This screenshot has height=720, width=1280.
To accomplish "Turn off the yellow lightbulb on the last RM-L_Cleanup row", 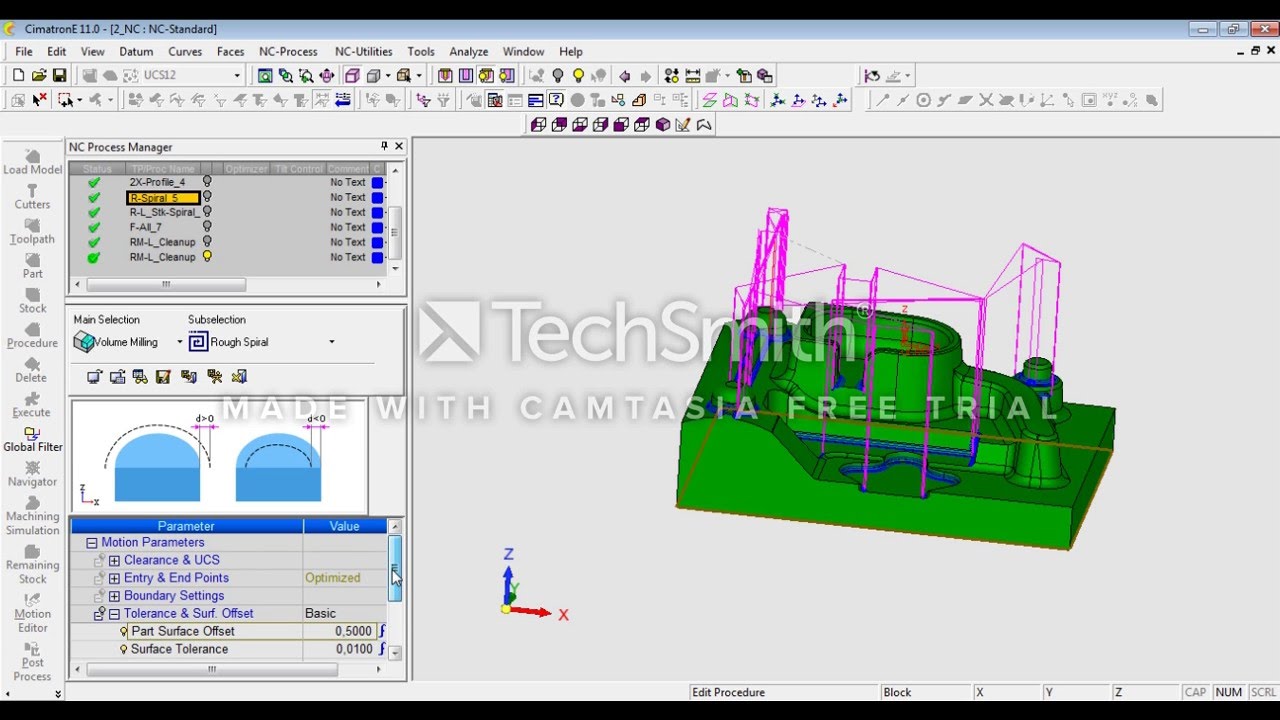I will click(x=207, y=257).
